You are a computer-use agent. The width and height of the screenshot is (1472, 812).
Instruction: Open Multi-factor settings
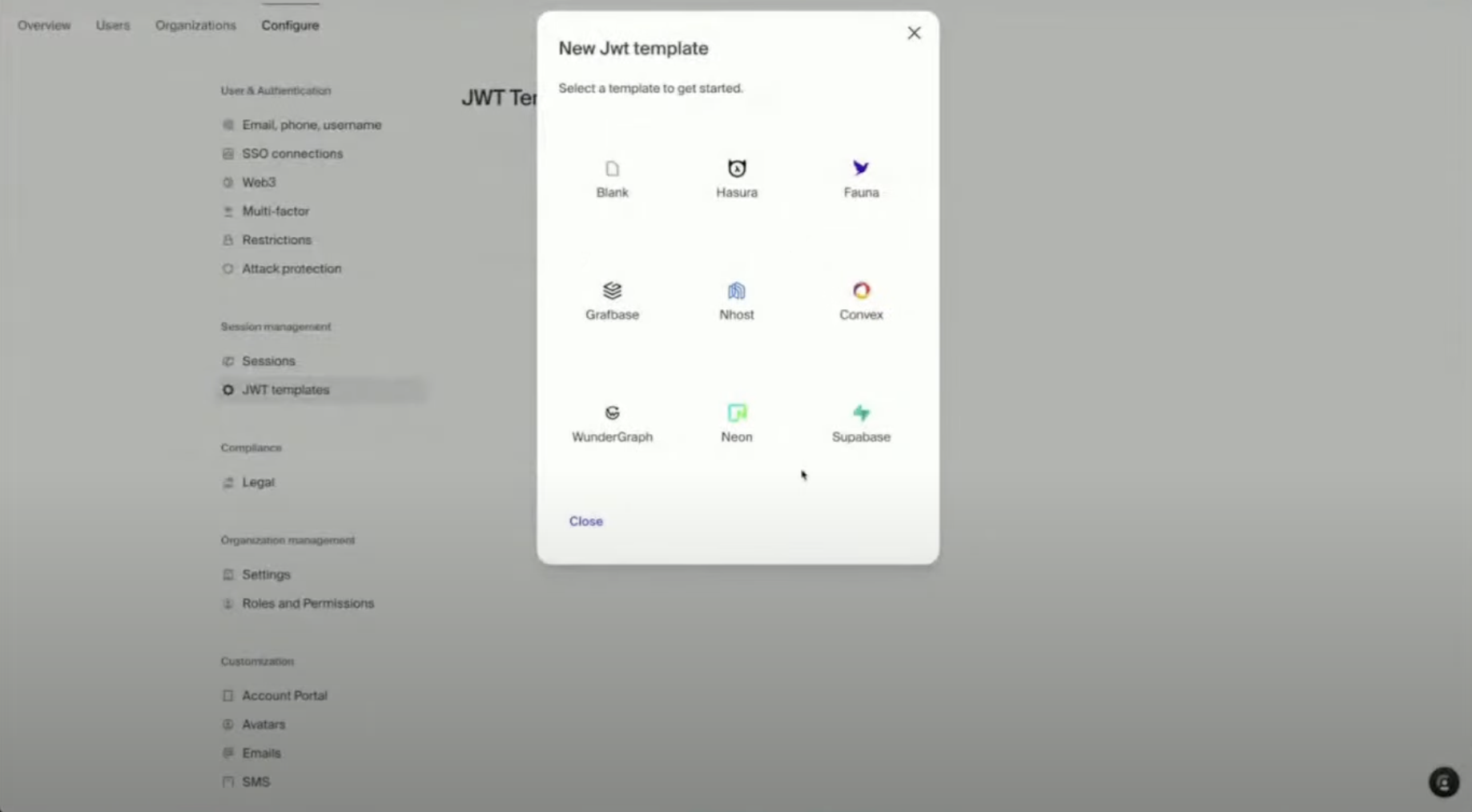(x=275, y=211)
